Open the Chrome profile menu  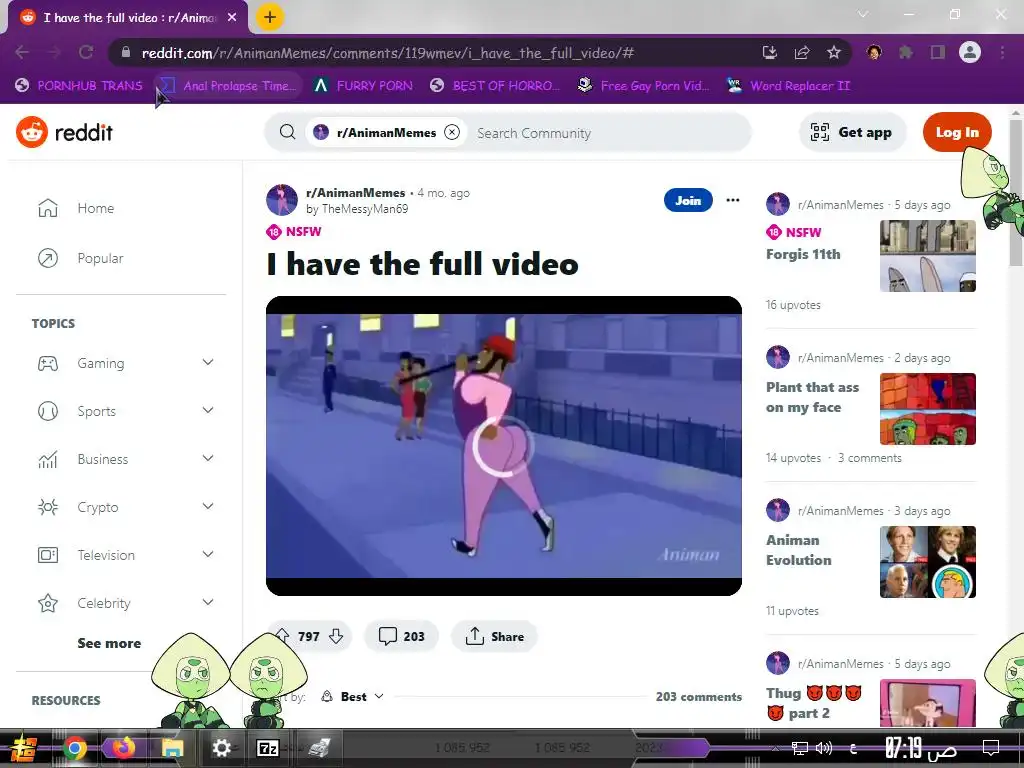970,52
